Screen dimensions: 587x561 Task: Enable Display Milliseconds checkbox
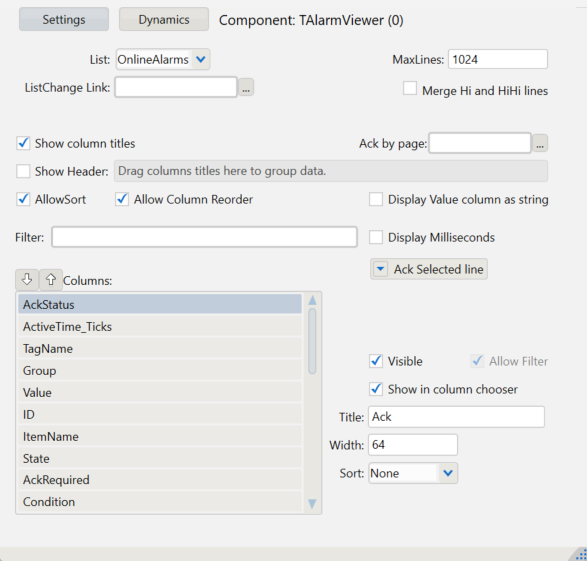(x=376, y=237)
